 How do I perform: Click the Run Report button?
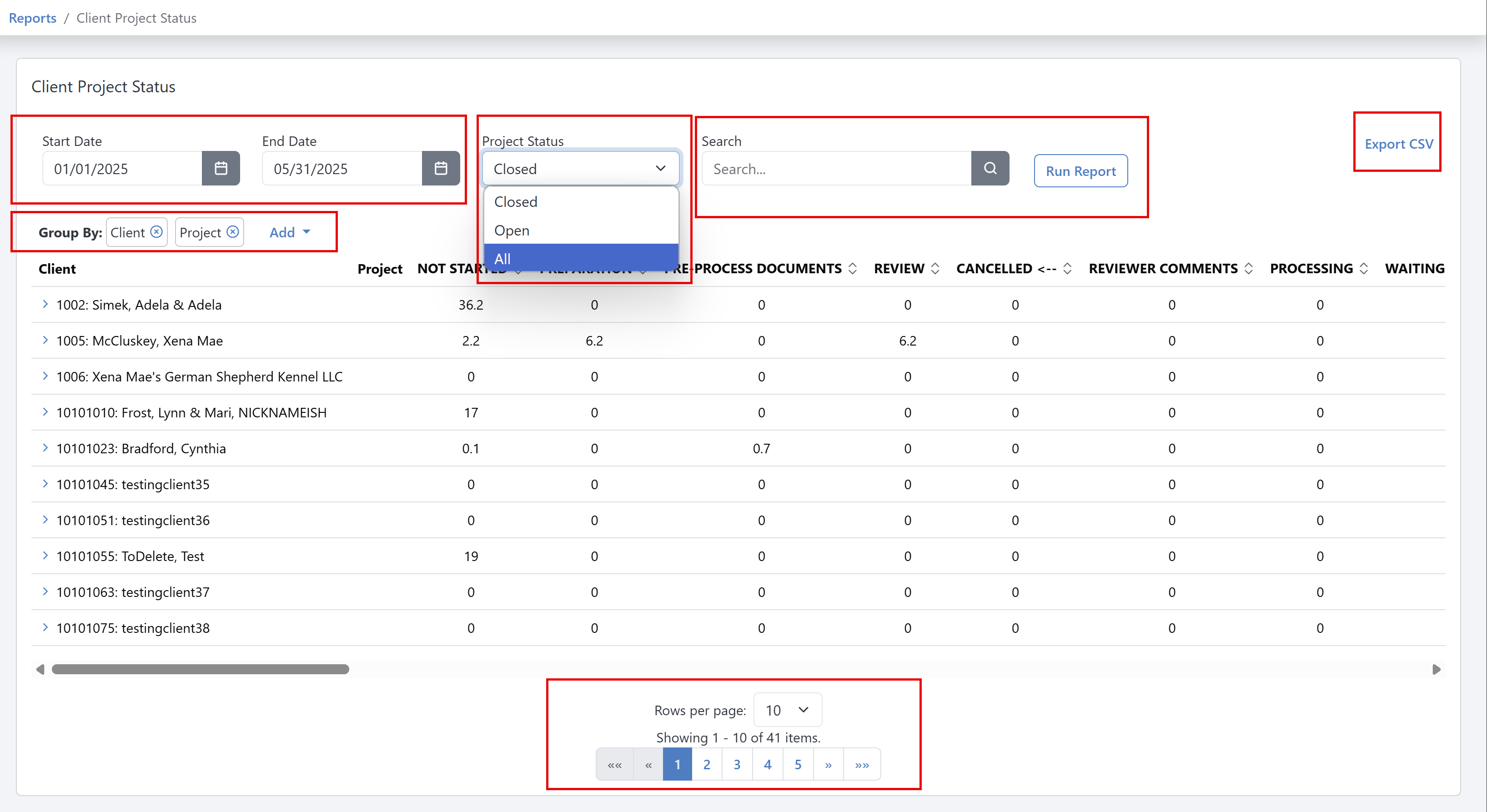point(1080,171)
